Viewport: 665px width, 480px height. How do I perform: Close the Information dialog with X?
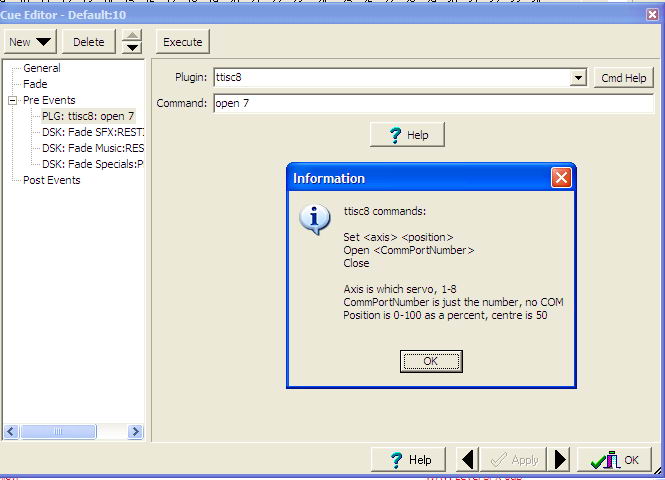click(561, 178)
